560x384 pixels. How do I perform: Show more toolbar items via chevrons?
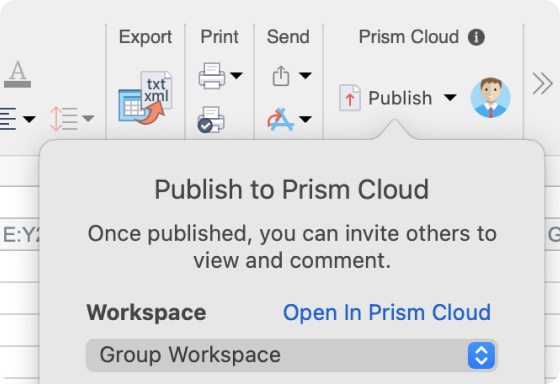pos(542,84)
